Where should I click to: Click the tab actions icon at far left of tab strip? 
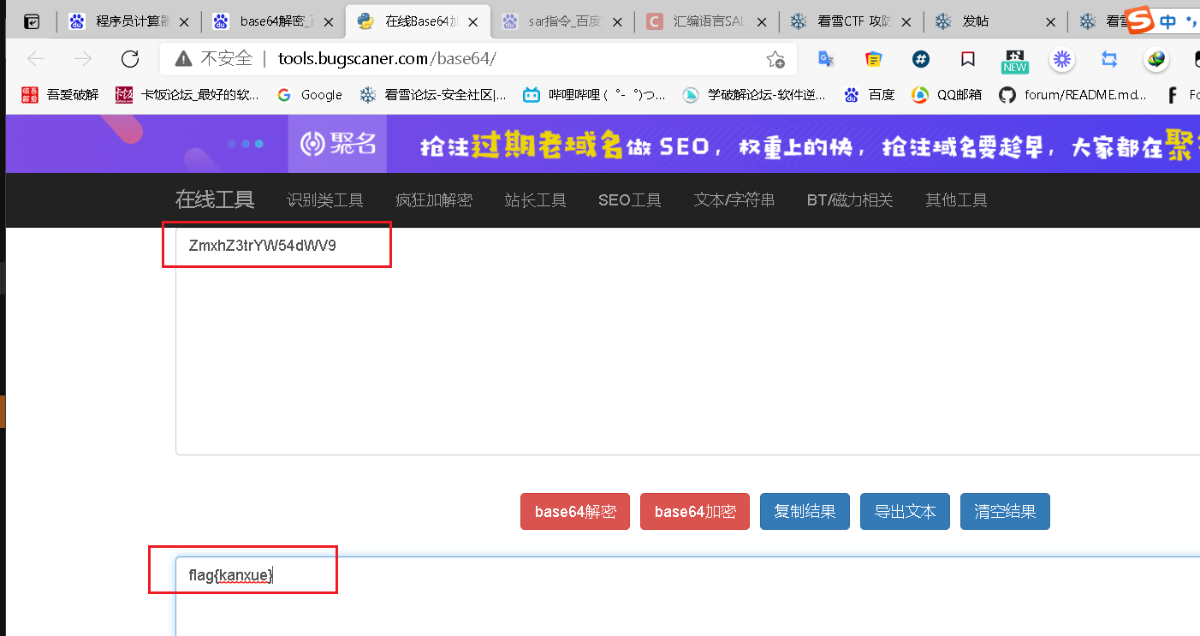click(x=32, y=21)
